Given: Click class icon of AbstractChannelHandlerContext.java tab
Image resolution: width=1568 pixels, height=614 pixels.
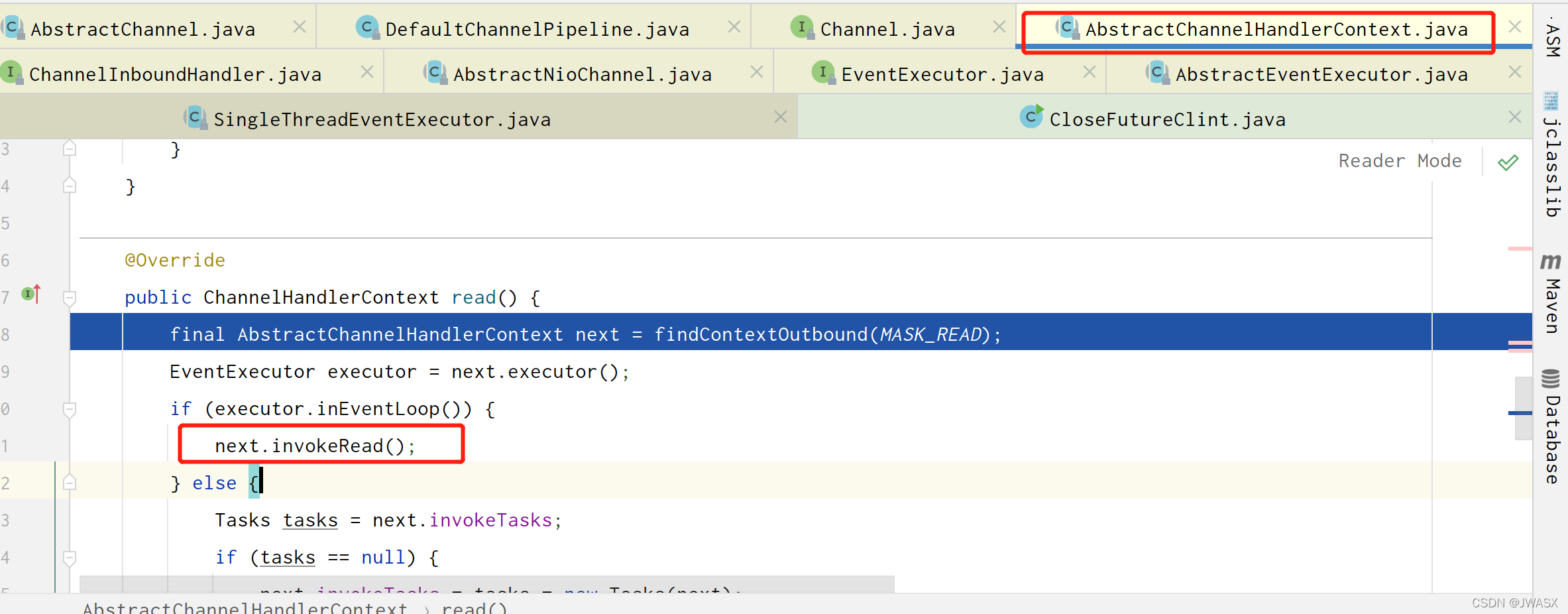Looking at the screenshot, I should [1068, 28].
